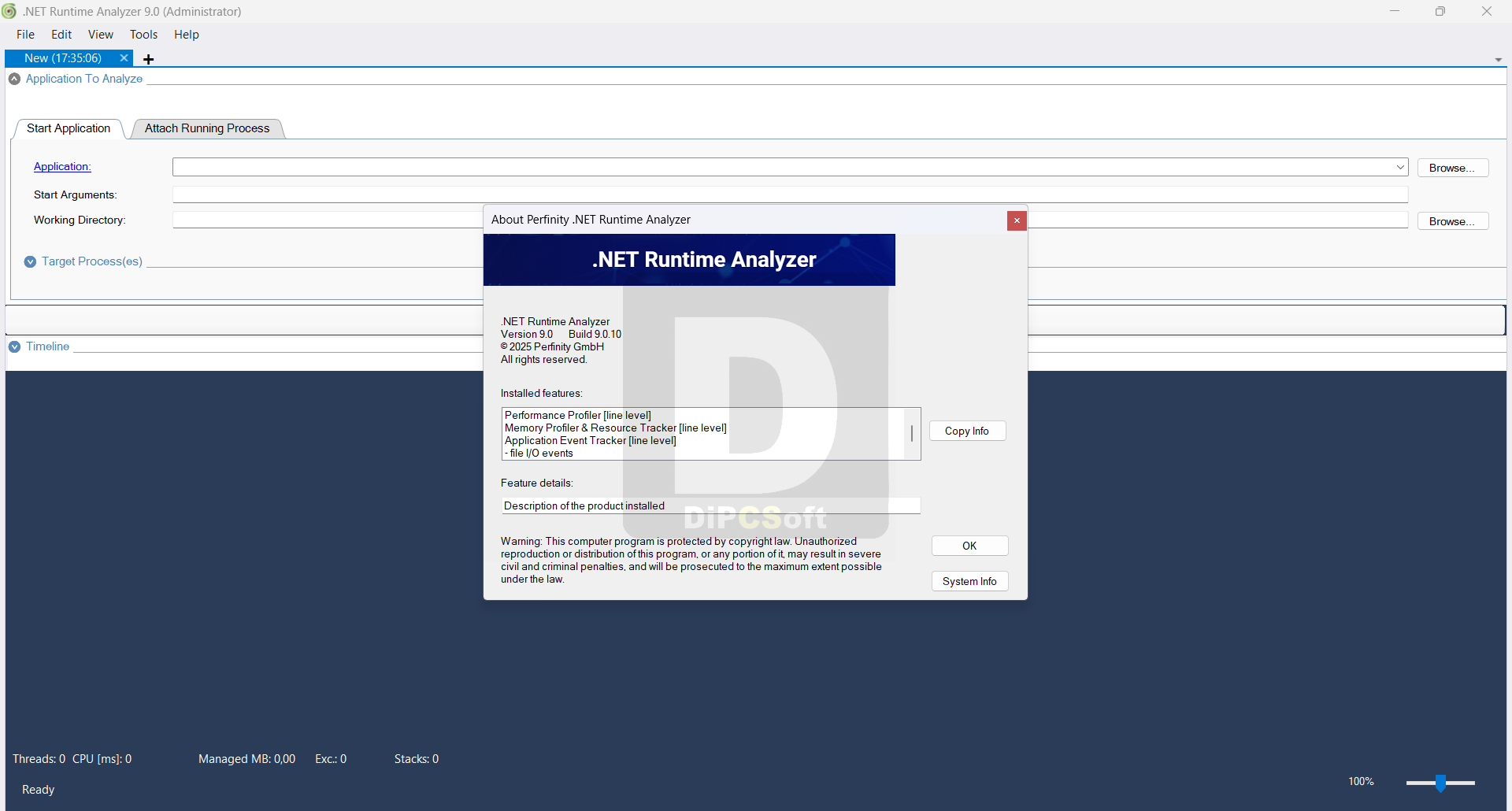Click the Threads: 0 status entry
The height and width of the screenshot is (811, 1512).
39,759
